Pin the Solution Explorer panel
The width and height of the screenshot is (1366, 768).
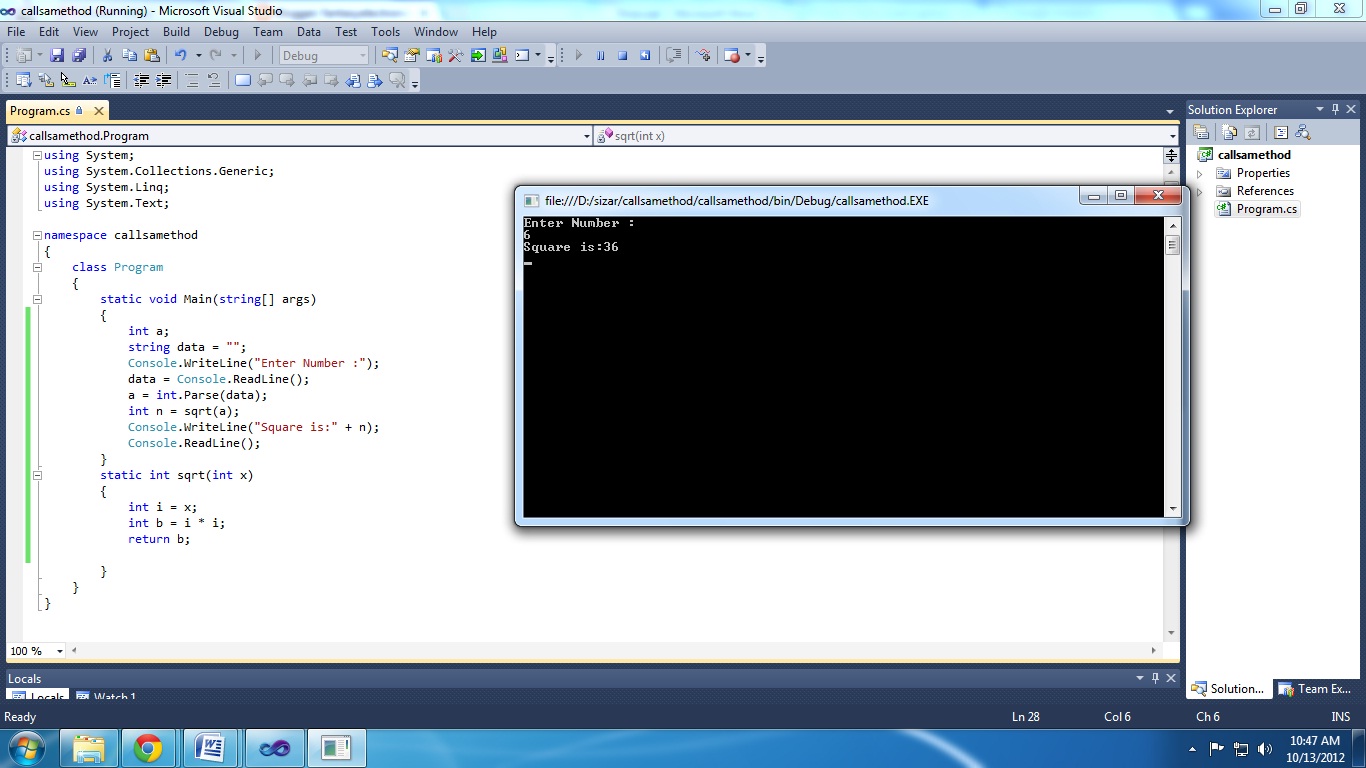1335,109
